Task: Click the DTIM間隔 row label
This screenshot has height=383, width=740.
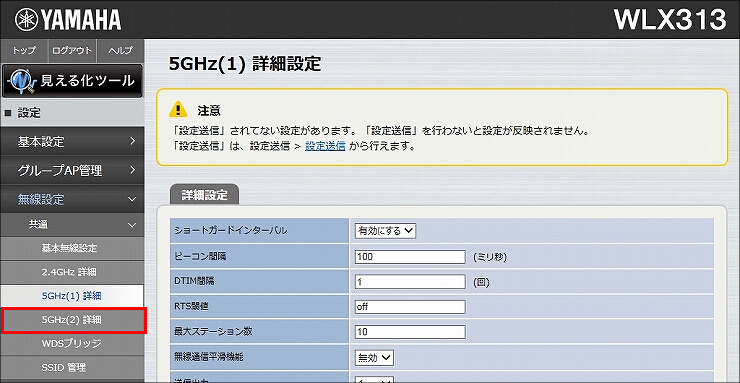Action: (x=194, y=282)
